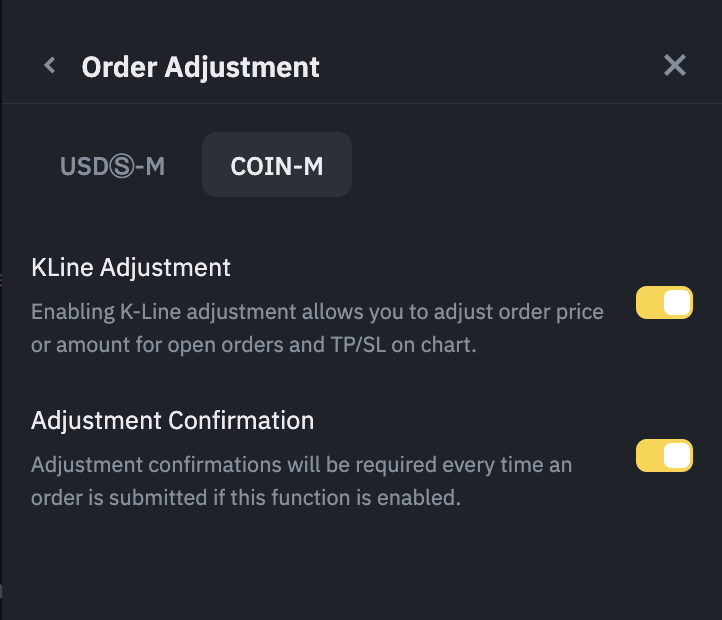722x620 pixels.
Task: Click the Adjustment confirmations description paragraph
Action: pos(300,481)
